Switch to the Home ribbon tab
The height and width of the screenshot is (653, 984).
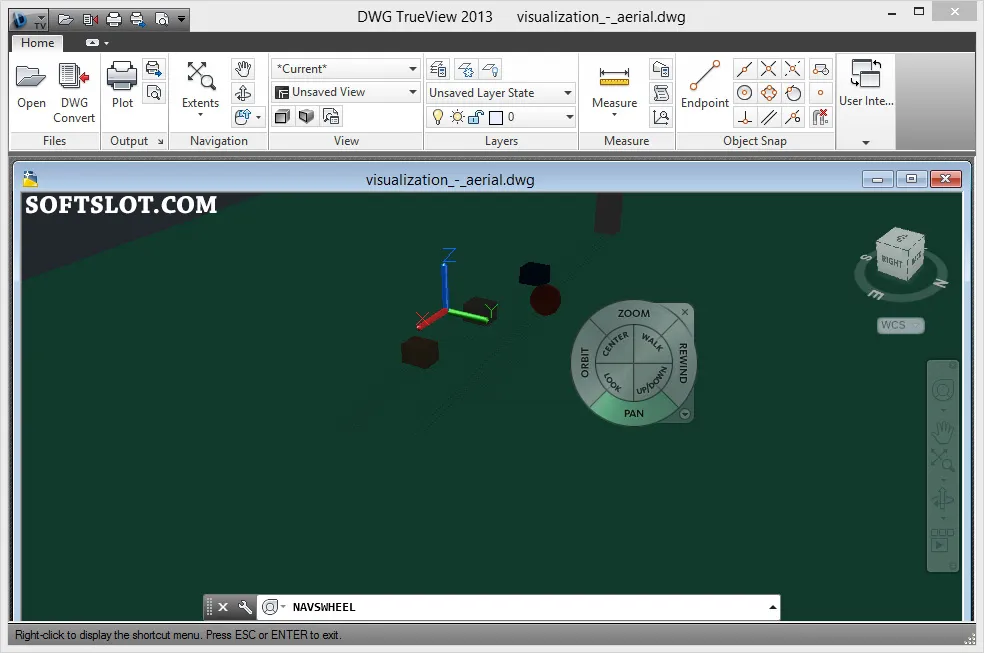37,43
